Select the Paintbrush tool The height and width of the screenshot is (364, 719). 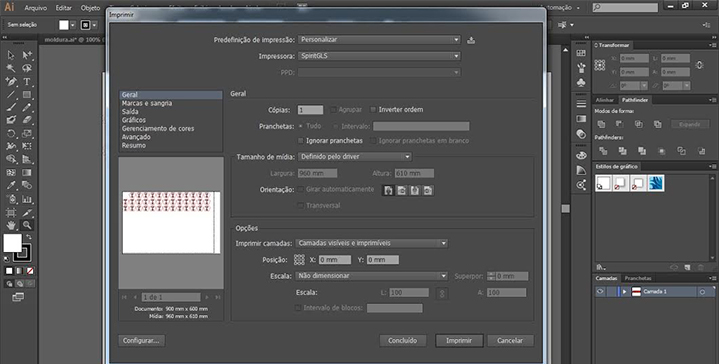coord(11,108)
